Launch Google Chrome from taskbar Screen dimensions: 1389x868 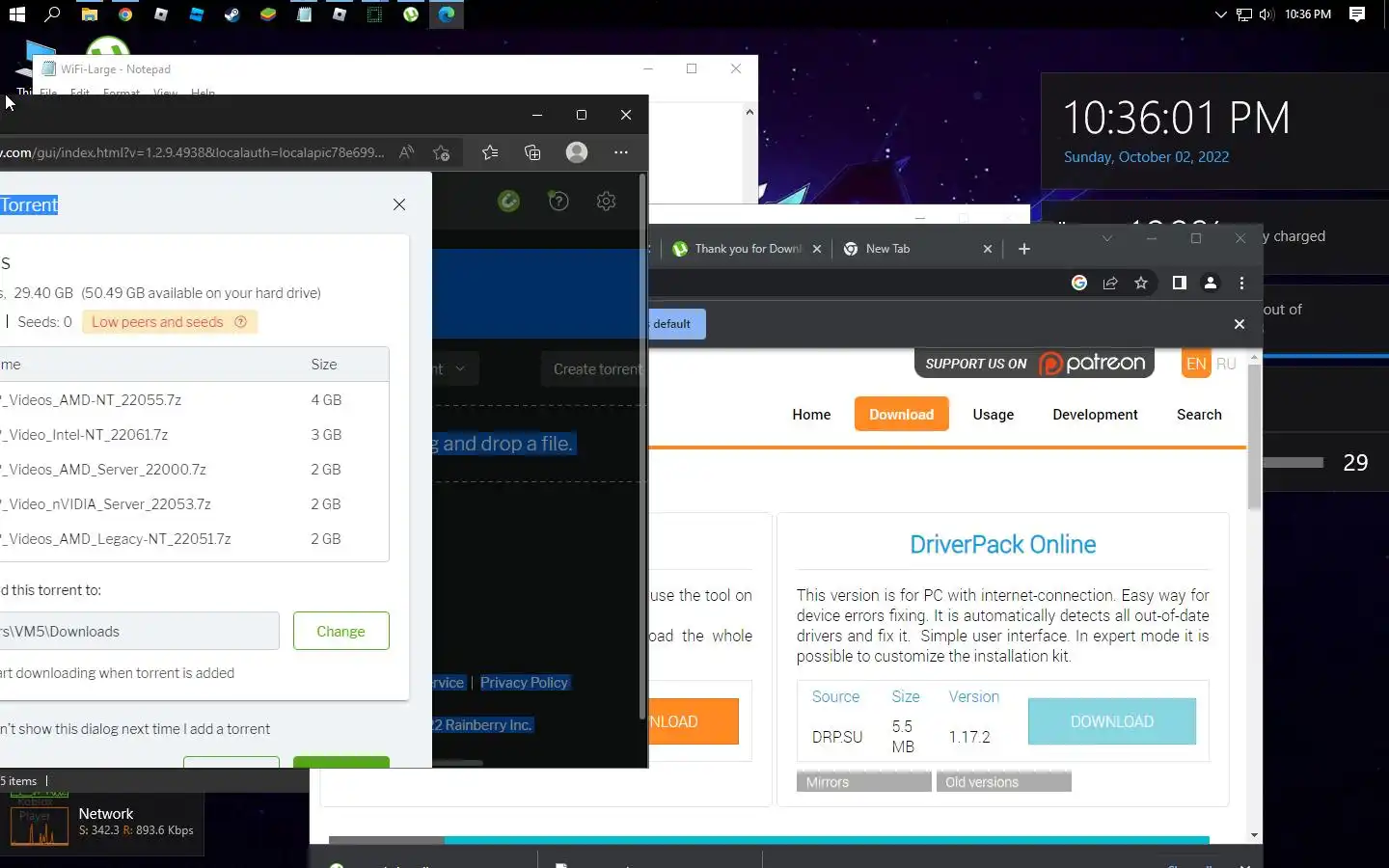click(x=125, y=14)
